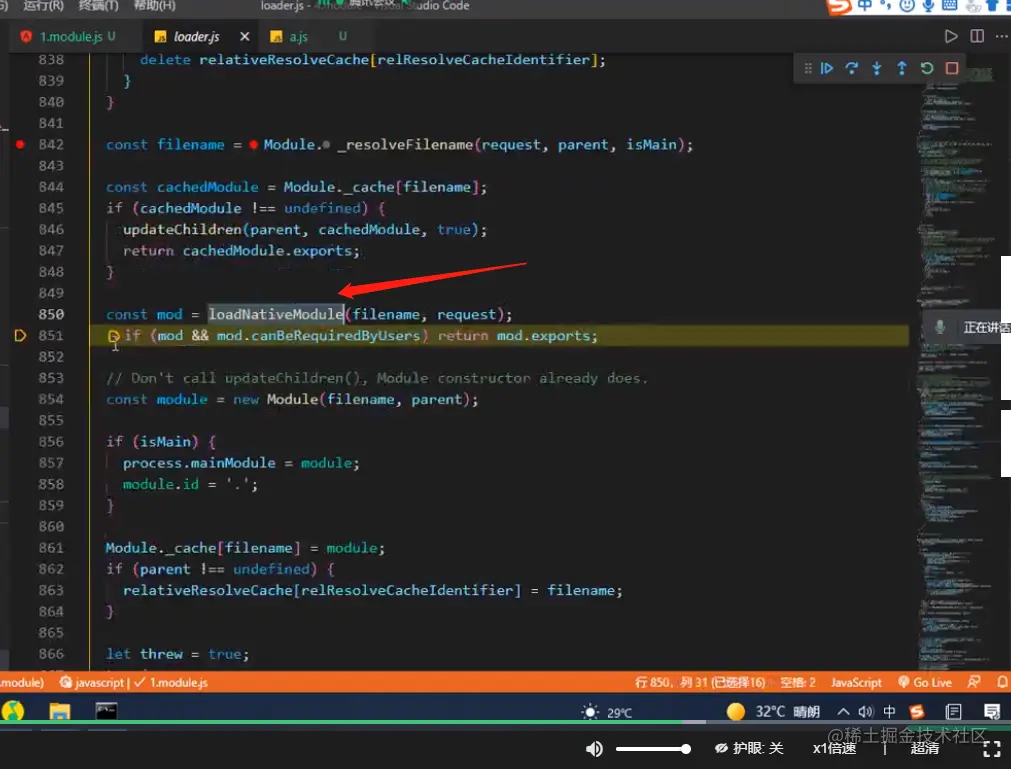Grab the debug toolbar drag handle
The width and height of the screenshot is (1011, 769).
click(x=808, y=68)
